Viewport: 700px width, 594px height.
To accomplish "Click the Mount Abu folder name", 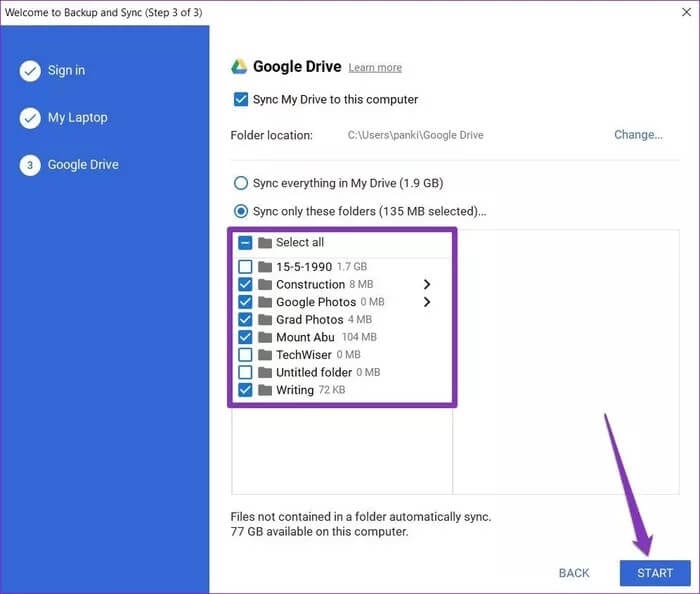I will [305, 337].
